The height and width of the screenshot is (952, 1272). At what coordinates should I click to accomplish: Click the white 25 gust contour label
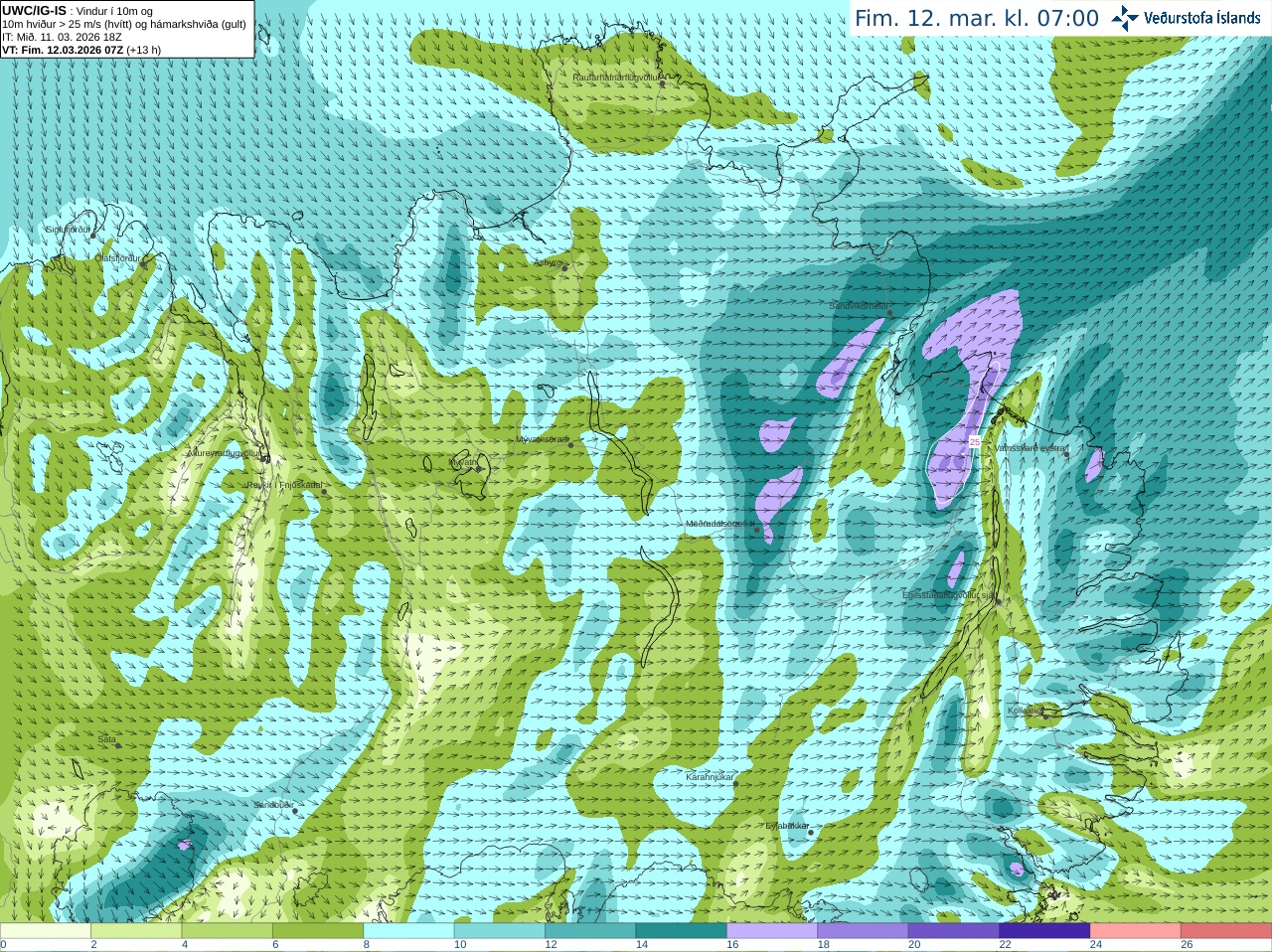(975, 441)
